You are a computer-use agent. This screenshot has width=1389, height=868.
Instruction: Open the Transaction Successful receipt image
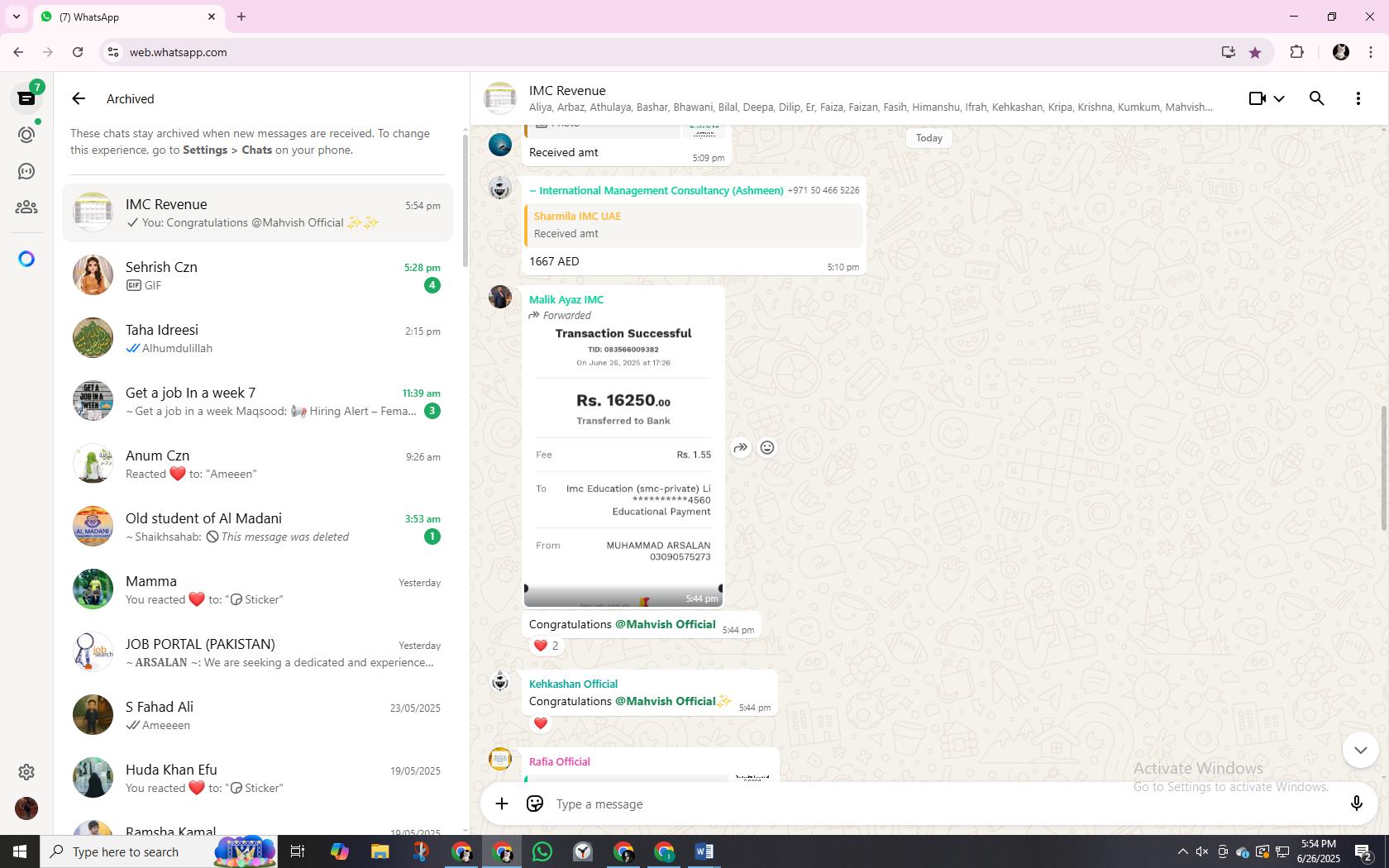coord(623,465)
